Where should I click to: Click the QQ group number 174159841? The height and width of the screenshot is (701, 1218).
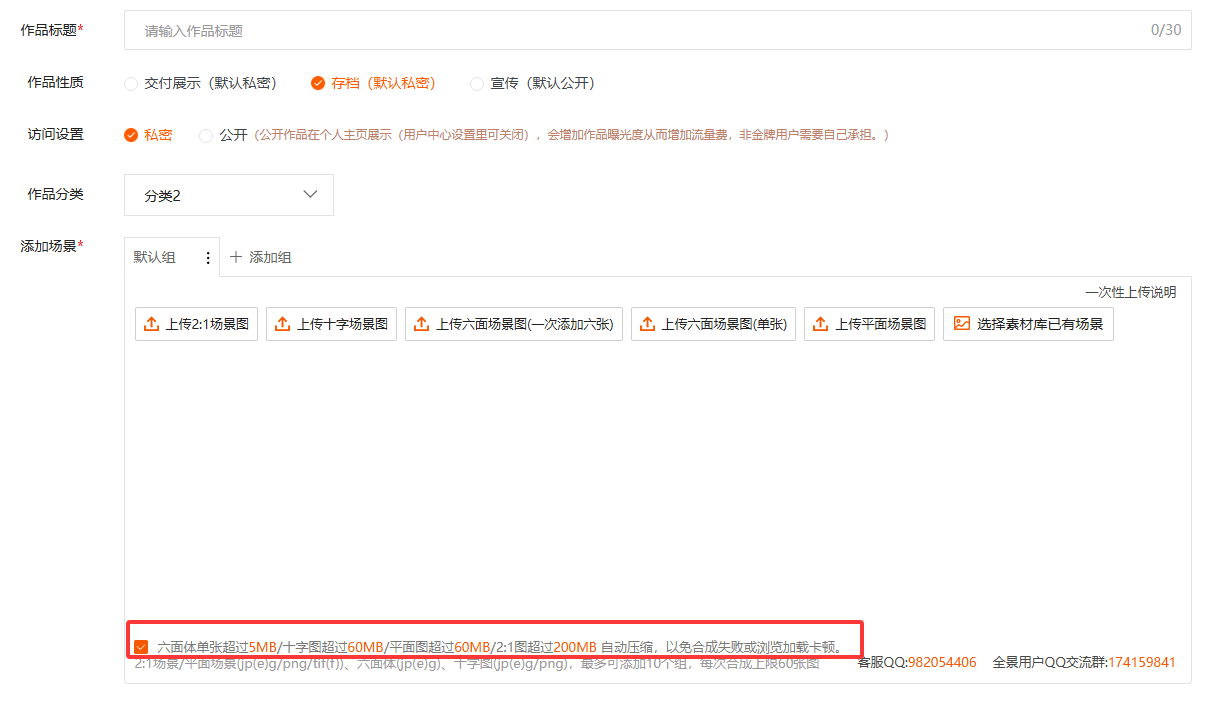(x=1141, y=662)
